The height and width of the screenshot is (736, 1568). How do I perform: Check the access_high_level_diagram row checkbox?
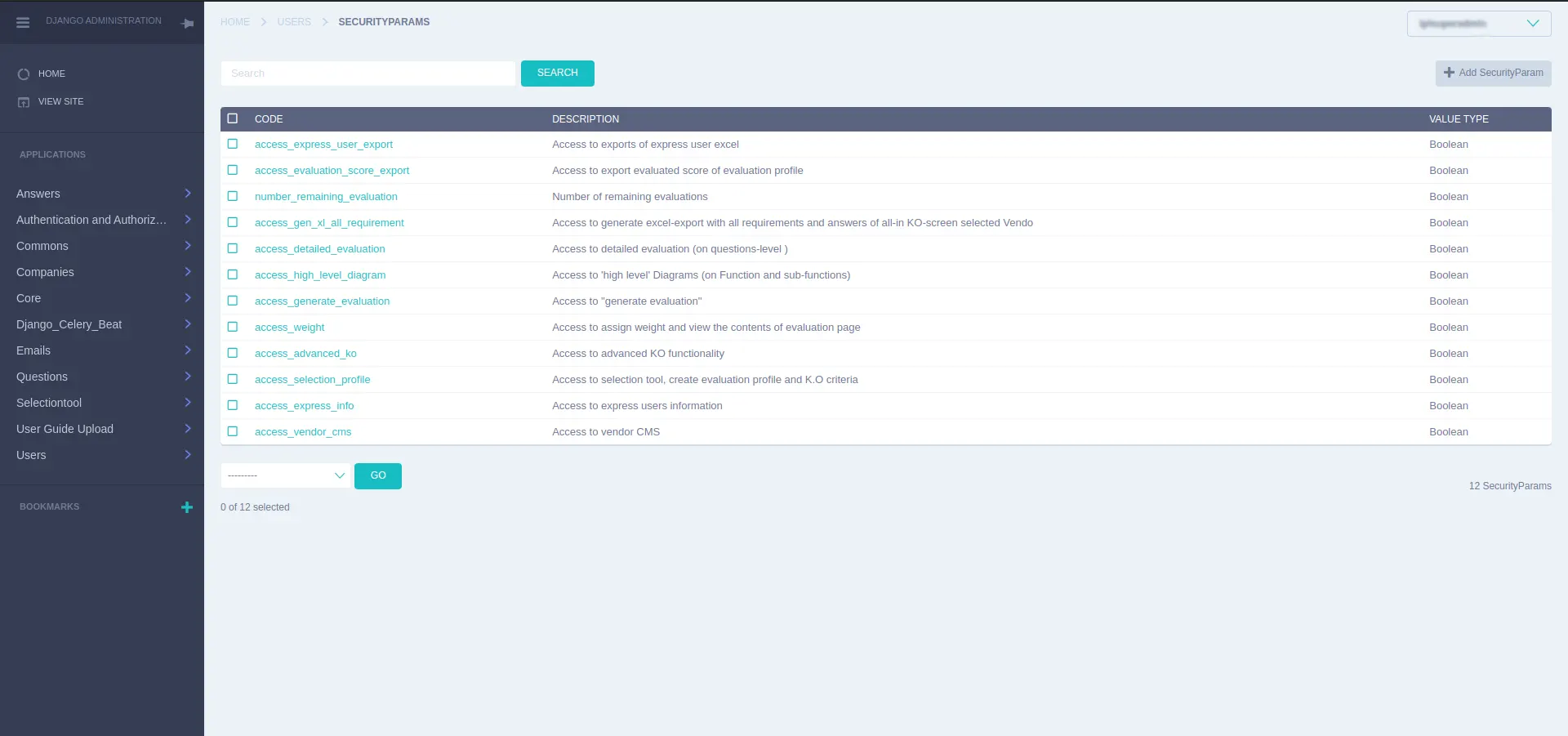(233, 274)
